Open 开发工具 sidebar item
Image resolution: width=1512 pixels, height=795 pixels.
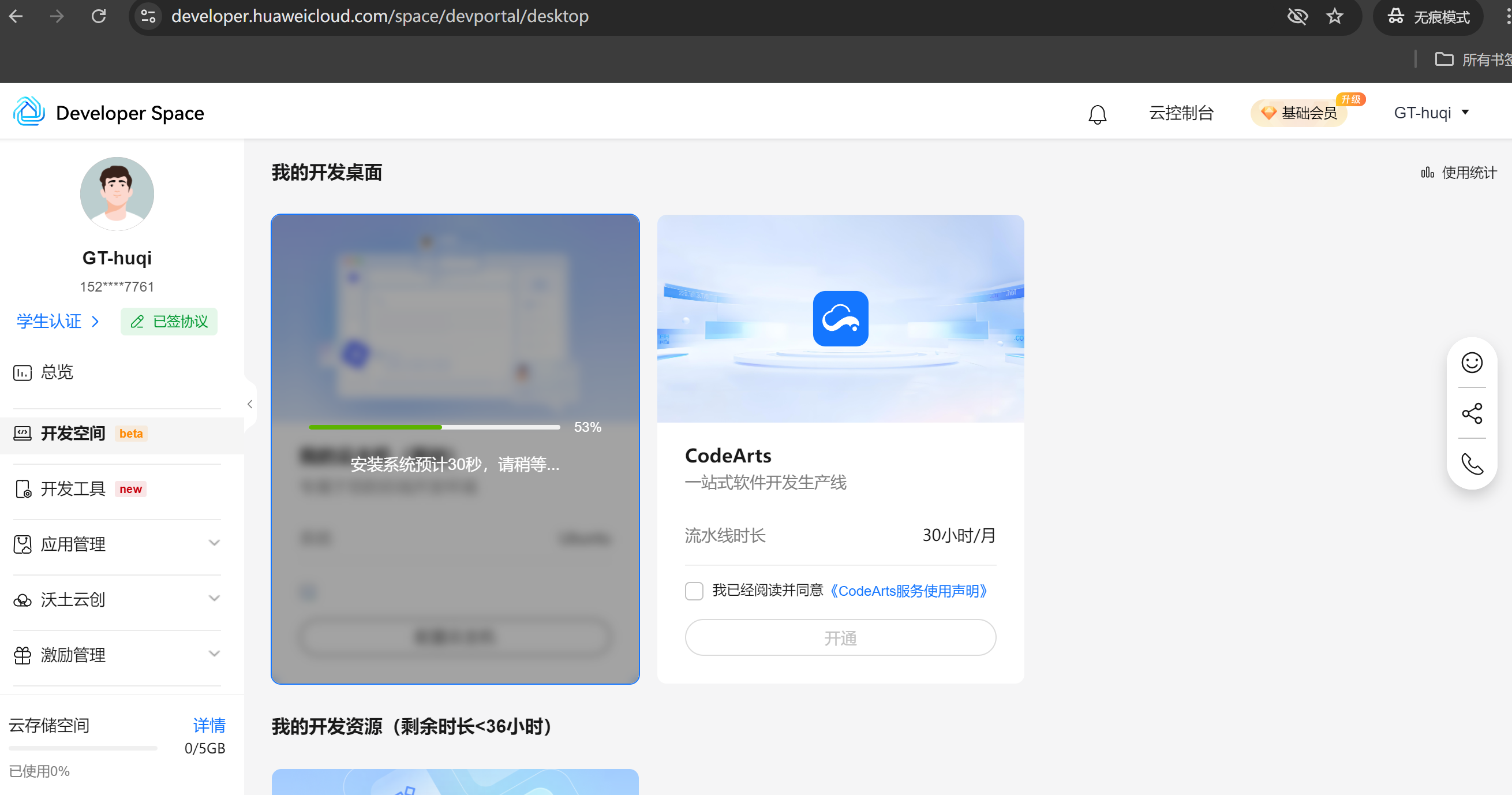pyautogui.click(x=73, y=488)
